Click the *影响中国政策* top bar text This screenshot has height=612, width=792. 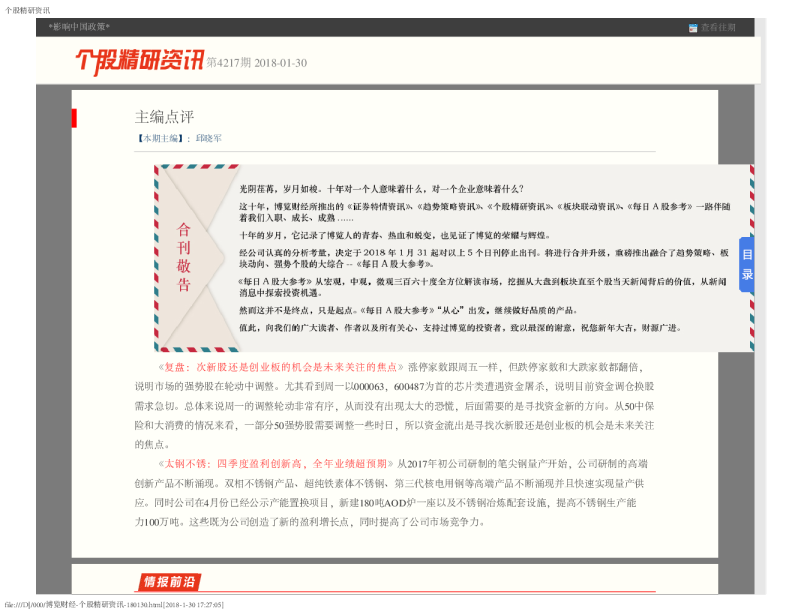point(79,27)
